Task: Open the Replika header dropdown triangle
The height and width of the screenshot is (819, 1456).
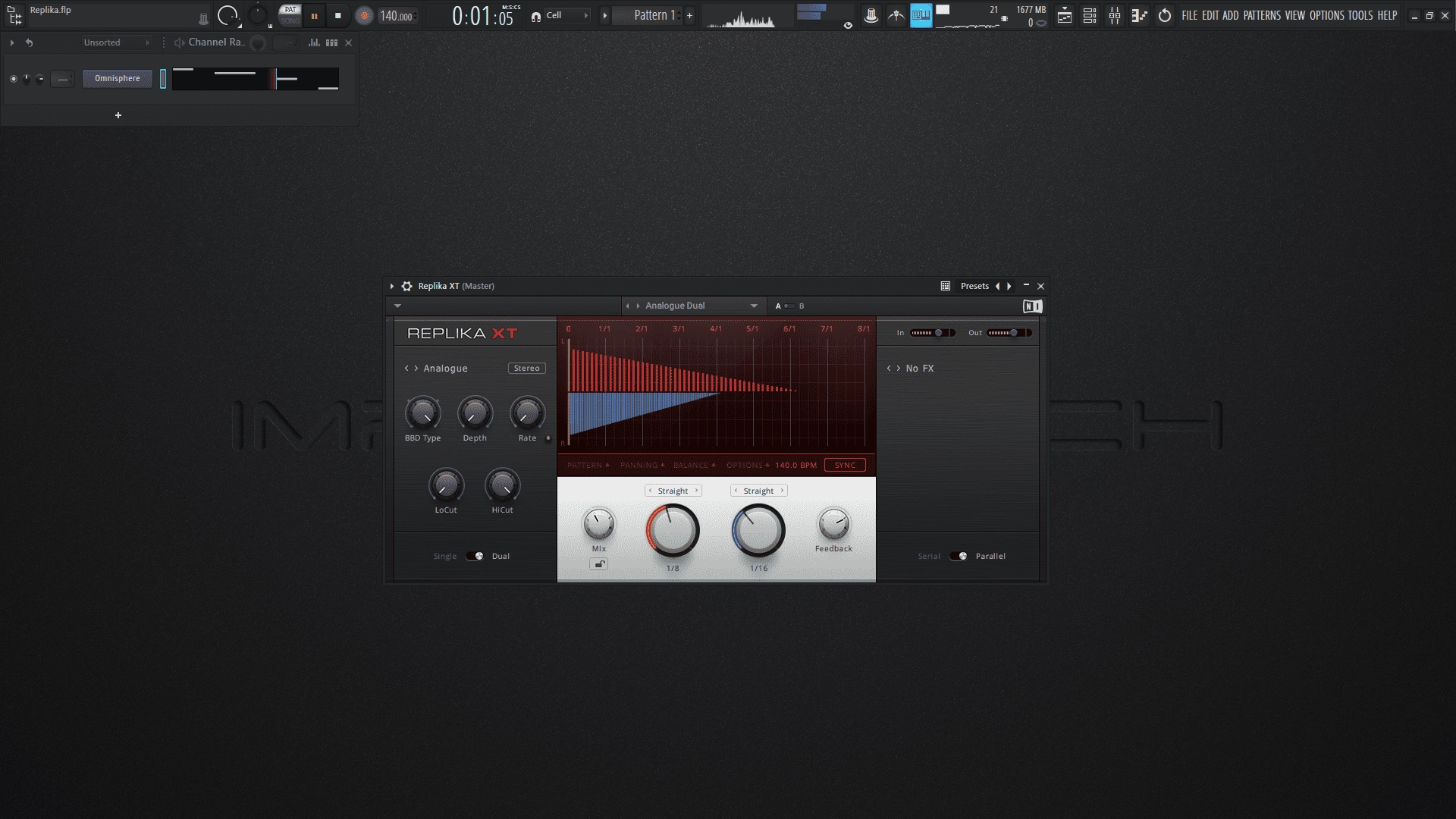Action: (x=397, y=306)
